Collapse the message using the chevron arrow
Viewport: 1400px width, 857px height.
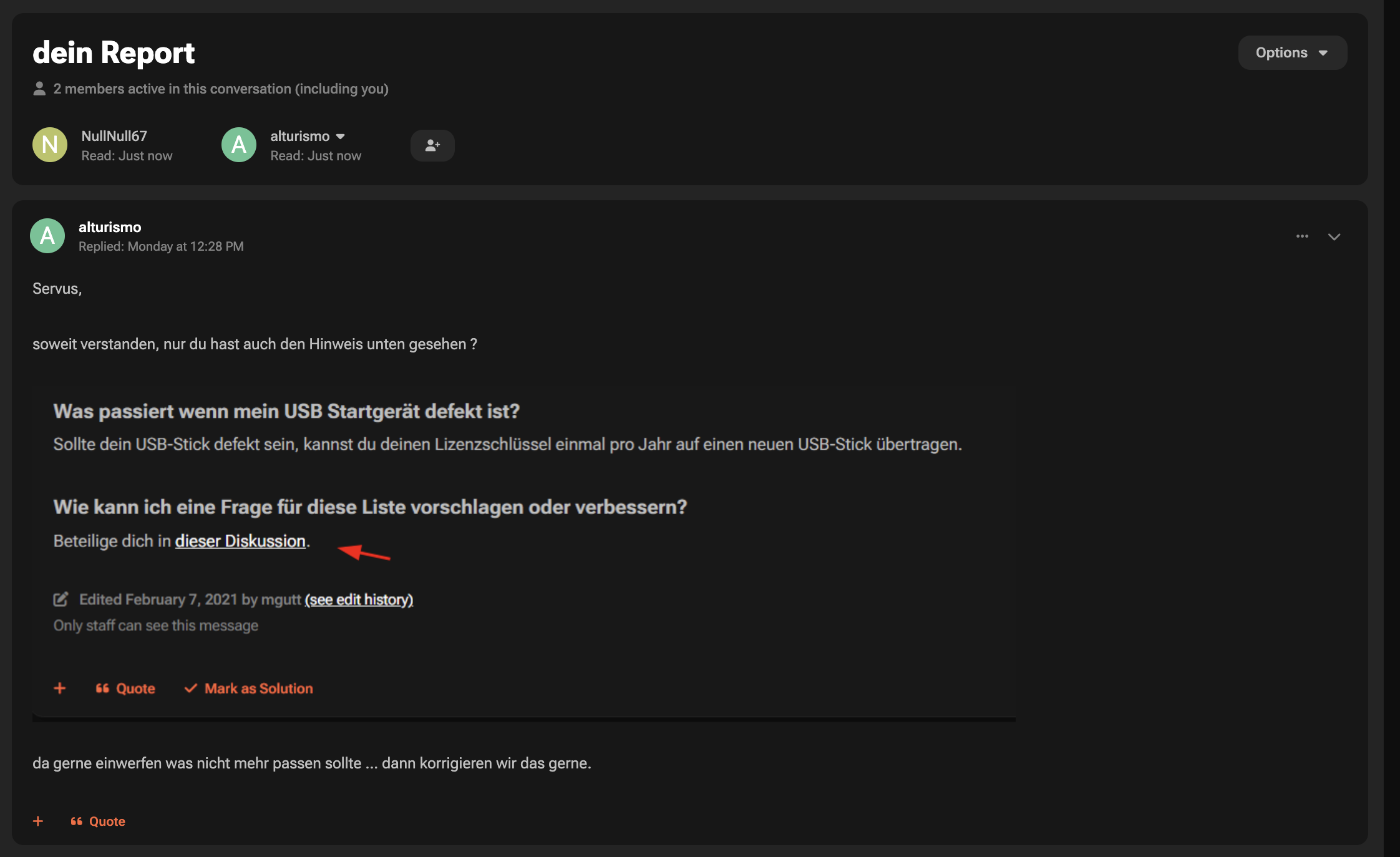[x=1334, y=236]
